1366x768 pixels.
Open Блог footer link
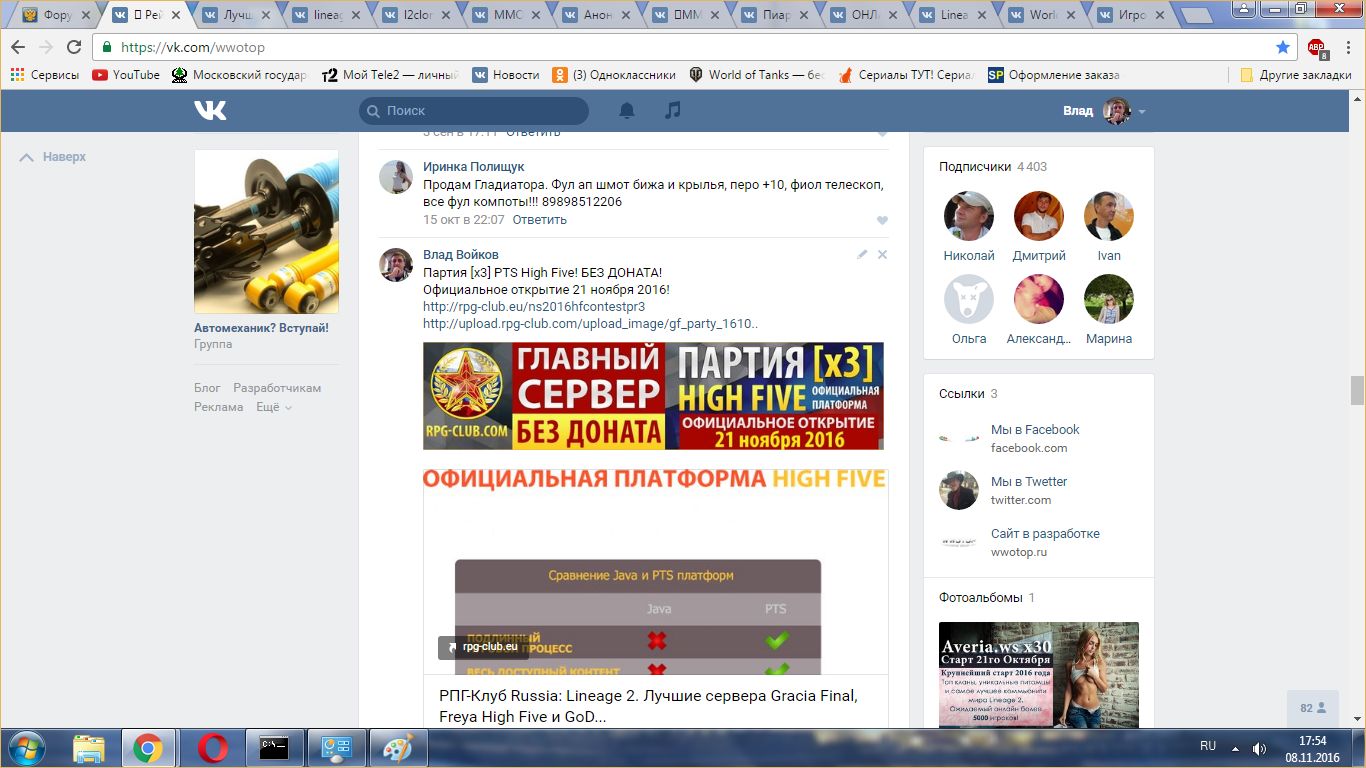pyautogui.click(x=207, y=388)
